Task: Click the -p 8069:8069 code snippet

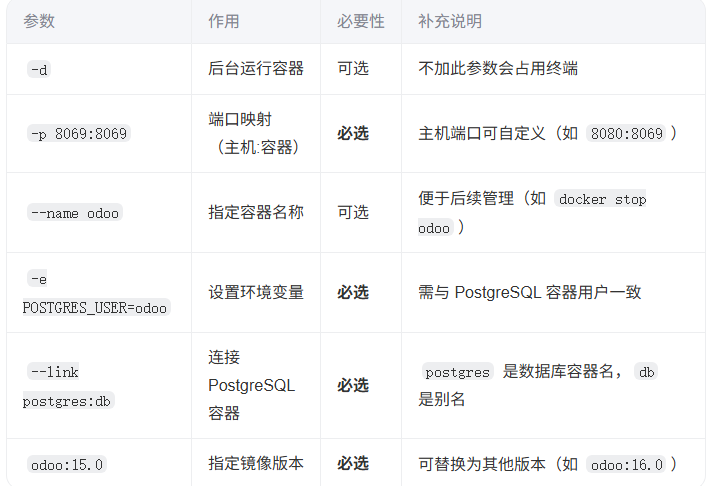Action: (x=79, y=134)
